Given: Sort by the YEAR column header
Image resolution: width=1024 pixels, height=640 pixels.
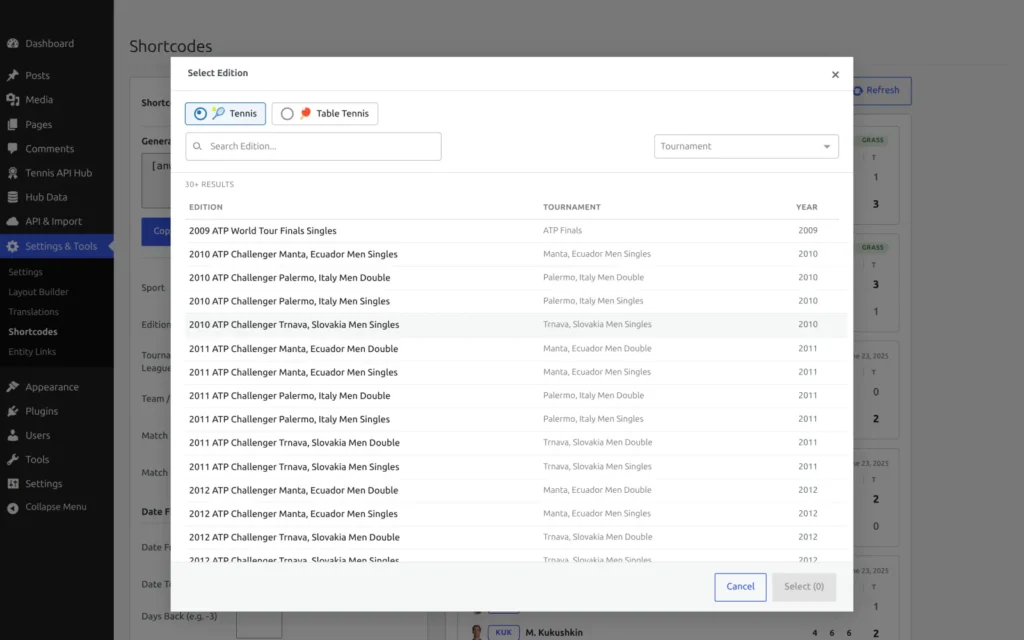Looking at the screenshot, I should 807,207.
